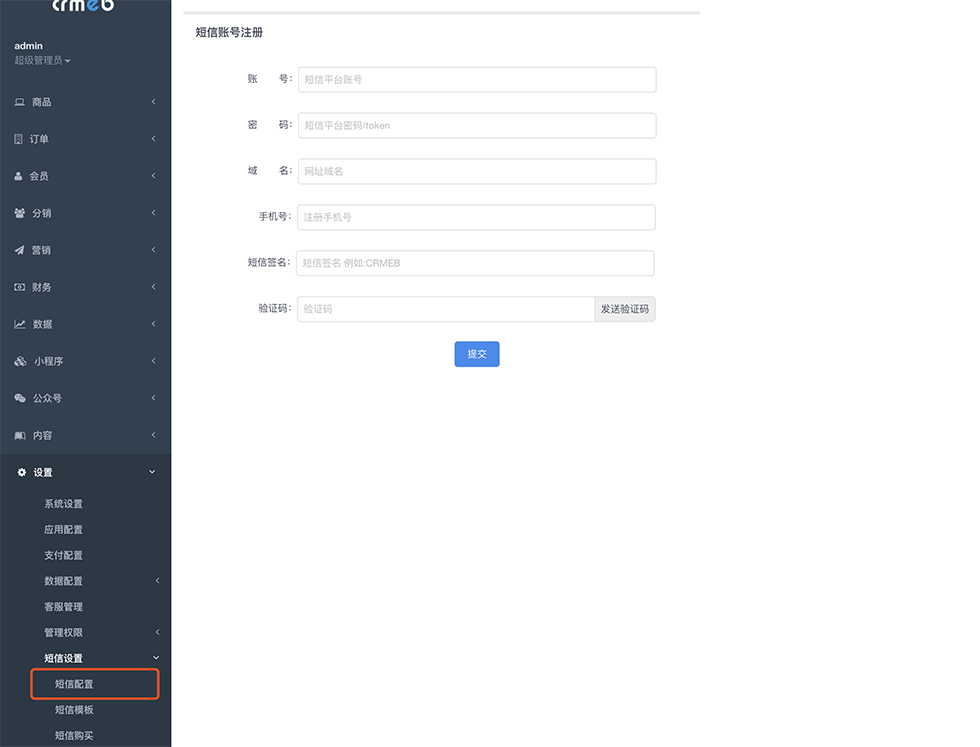Click the 数据配置 menu label
The width and height of the screenshot is (980, 747).
pyautogui.click(x=63, y=581)
